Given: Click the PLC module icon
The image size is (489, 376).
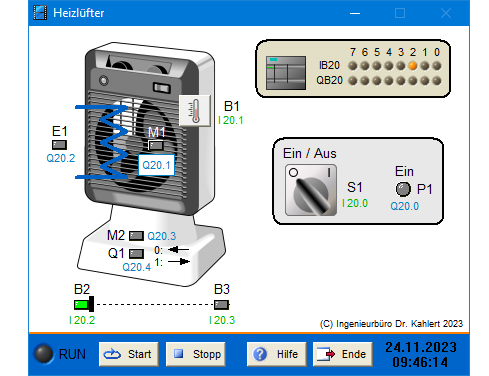Looking at the screenshot, I should click(x=286, y=73).
